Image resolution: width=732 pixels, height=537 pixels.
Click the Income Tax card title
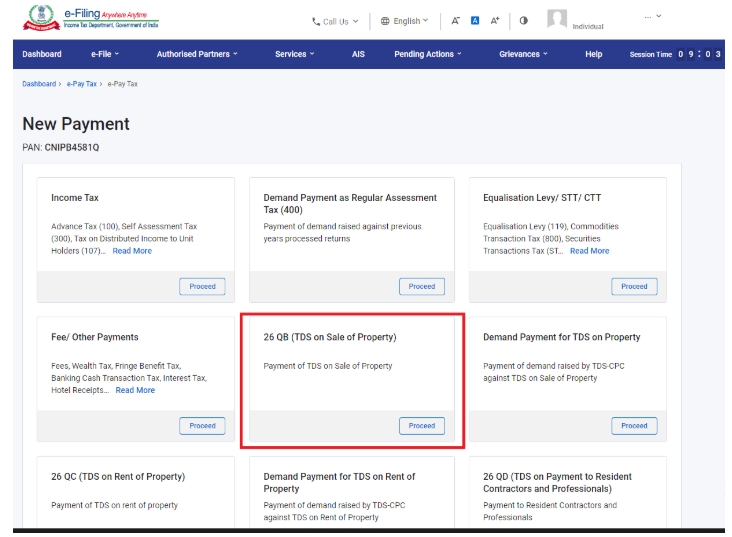tap(75, 198)
